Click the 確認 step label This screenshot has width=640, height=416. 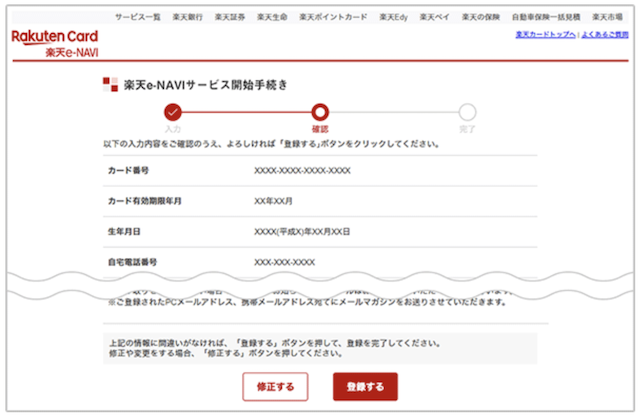tap(320, 129)
